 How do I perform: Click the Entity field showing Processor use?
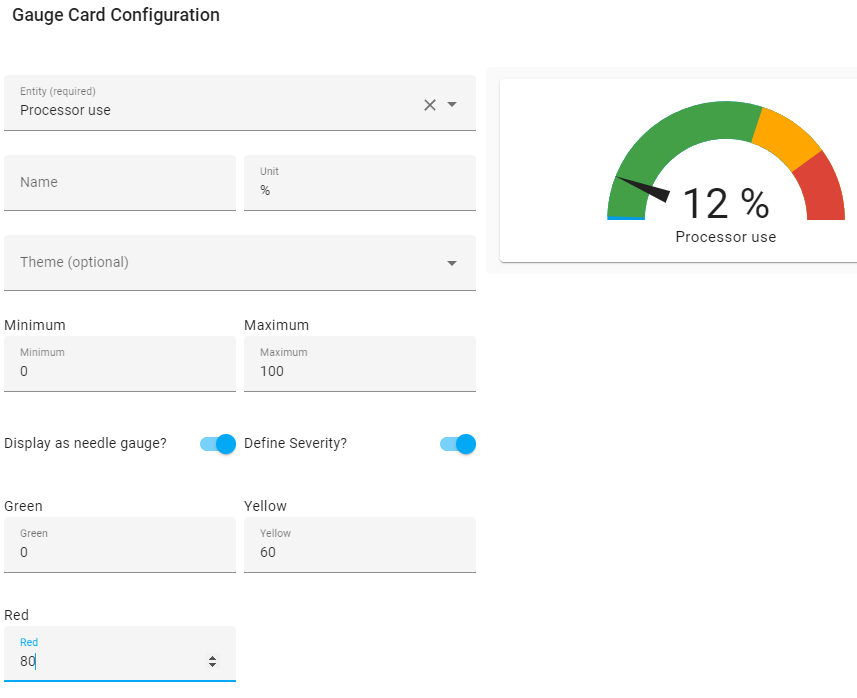(x=240, y=103)
